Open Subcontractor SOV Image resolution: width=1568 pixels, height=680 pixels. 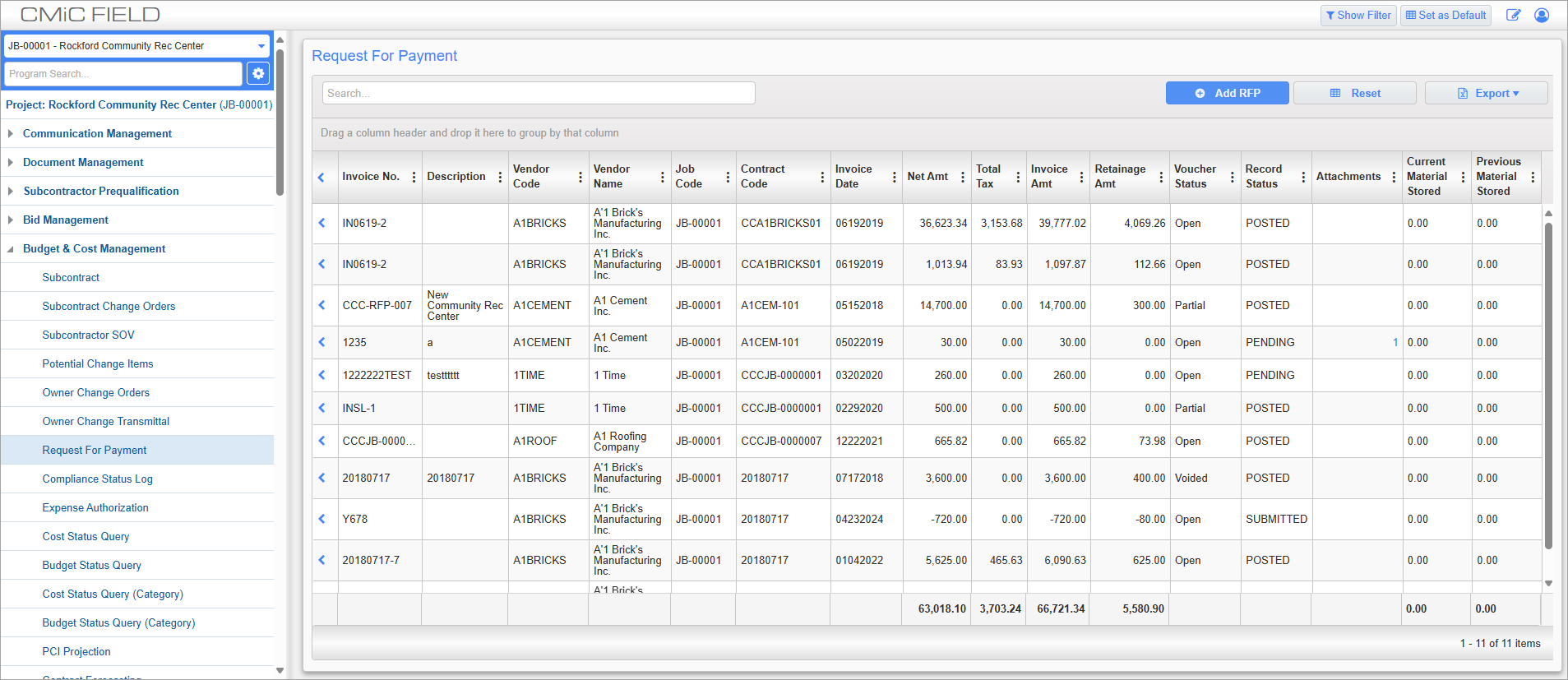click(x=88, y=335)
